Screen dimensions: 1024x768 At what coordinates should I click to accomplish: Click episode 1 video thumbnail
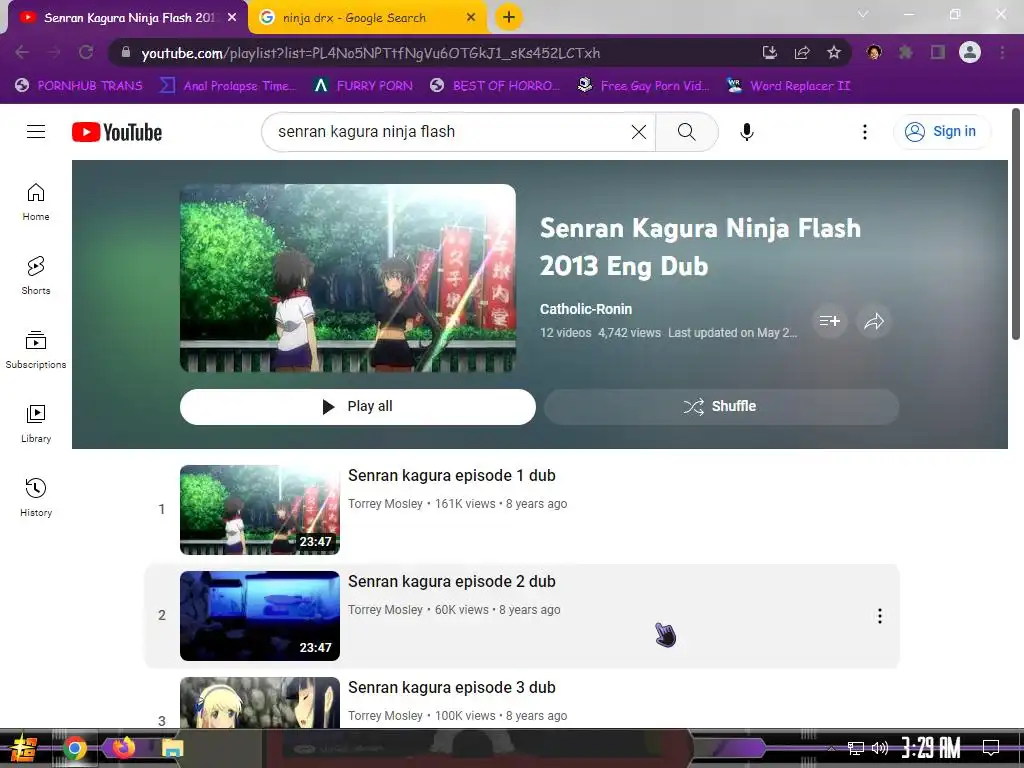pos(260,510)
